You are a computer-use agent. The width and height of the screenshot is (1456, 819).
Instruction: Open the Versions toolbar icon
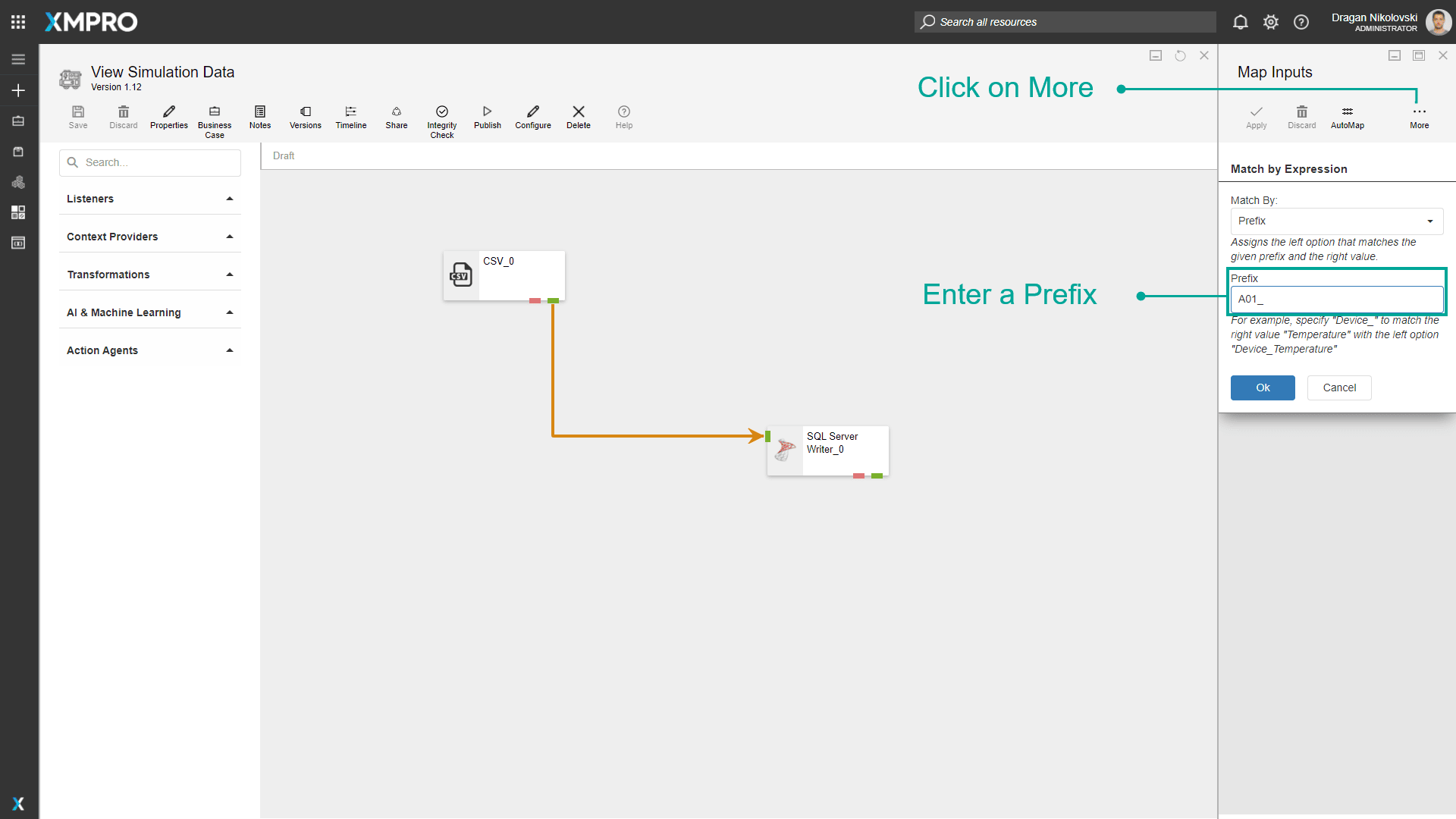tap(305, 112)
